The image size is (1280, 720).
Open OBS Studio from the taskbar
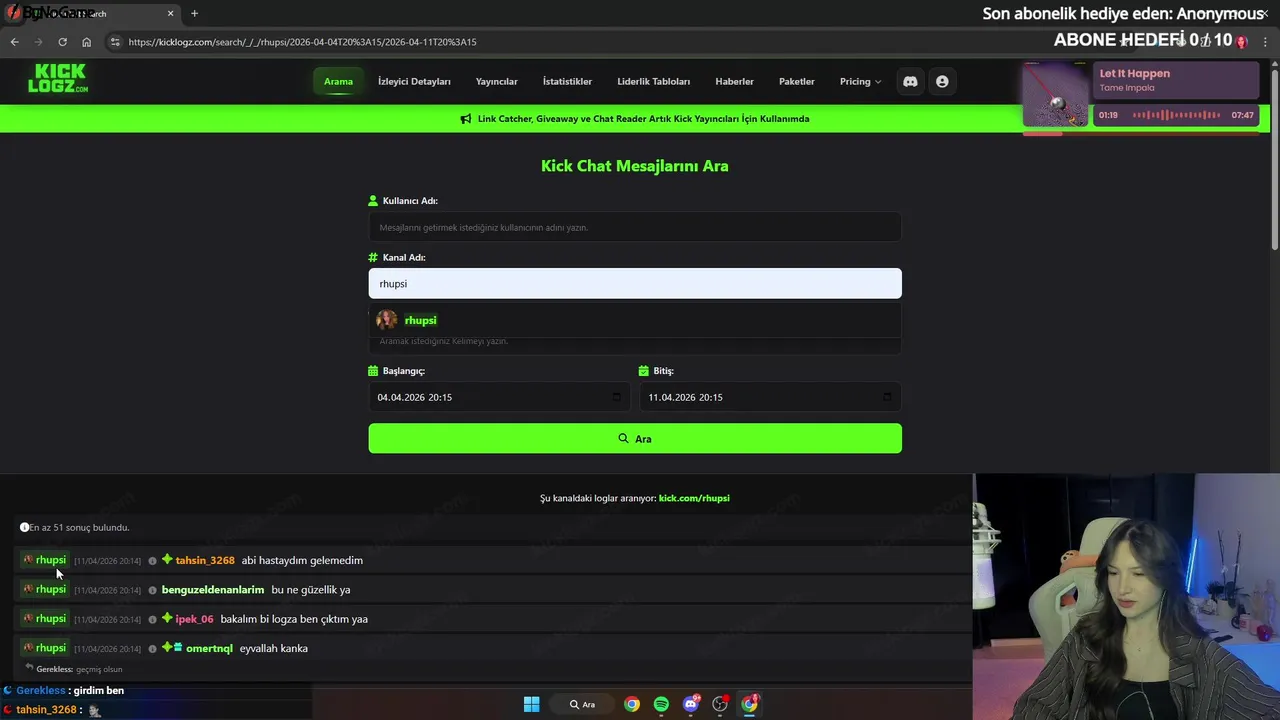click(720, 704)
